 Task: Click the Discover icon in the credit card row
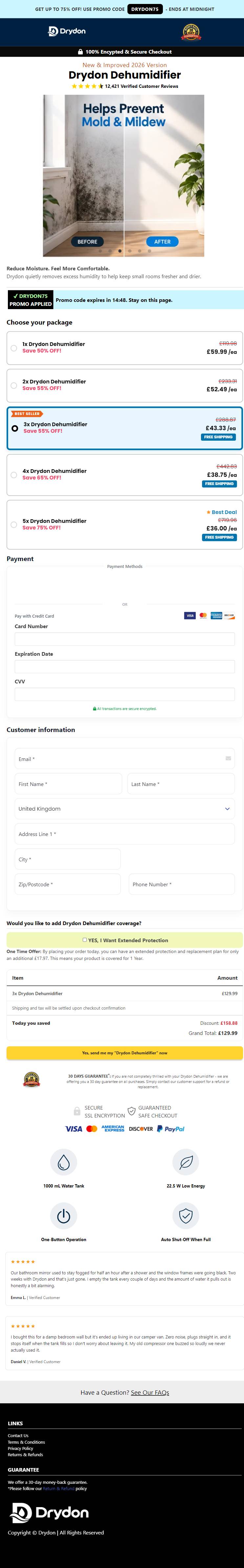[229, 615]
